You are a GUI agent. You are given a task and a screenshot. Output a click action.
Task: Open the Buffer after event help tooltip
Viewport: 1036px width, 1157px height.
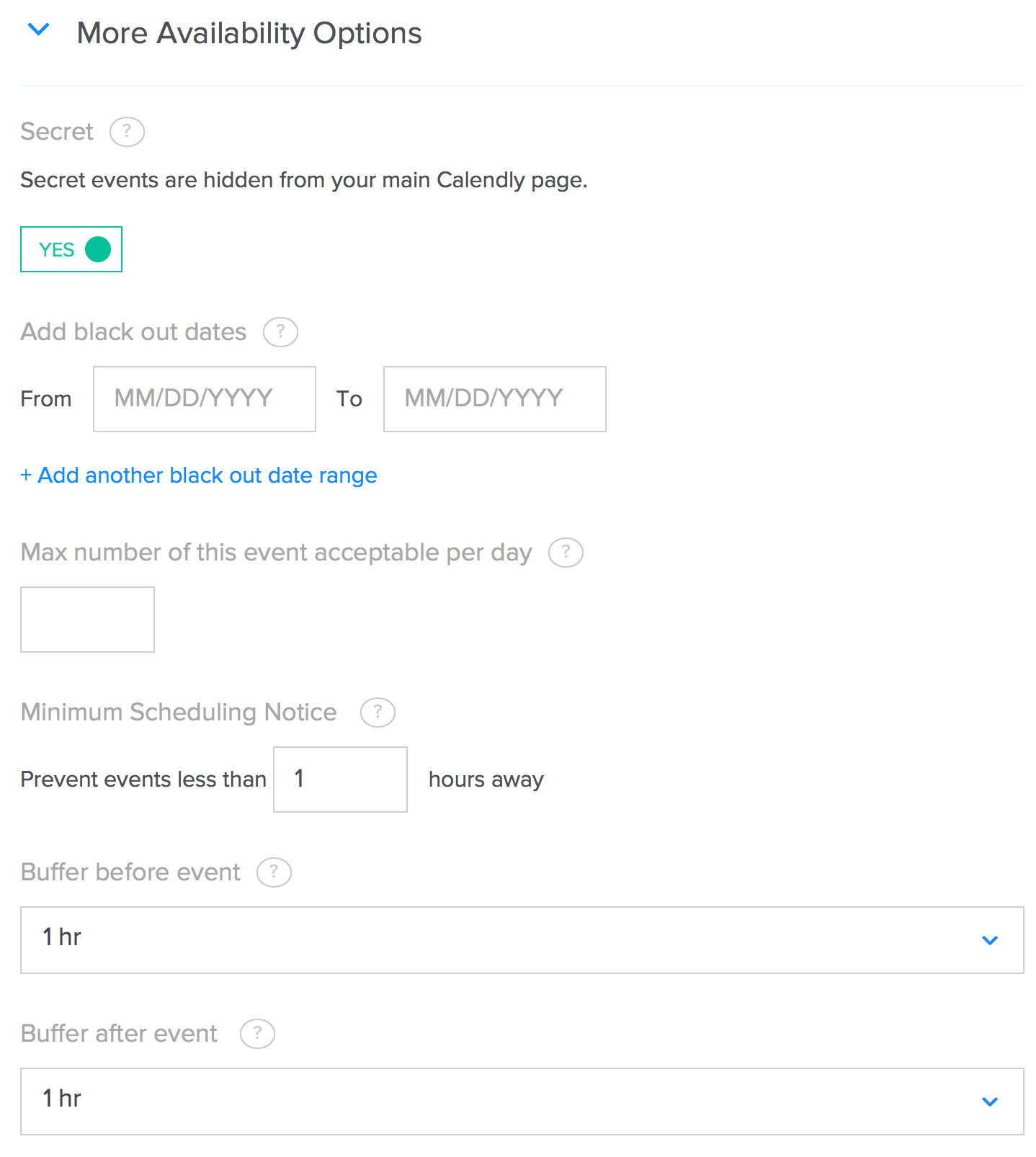click(x=257, y=1034)
